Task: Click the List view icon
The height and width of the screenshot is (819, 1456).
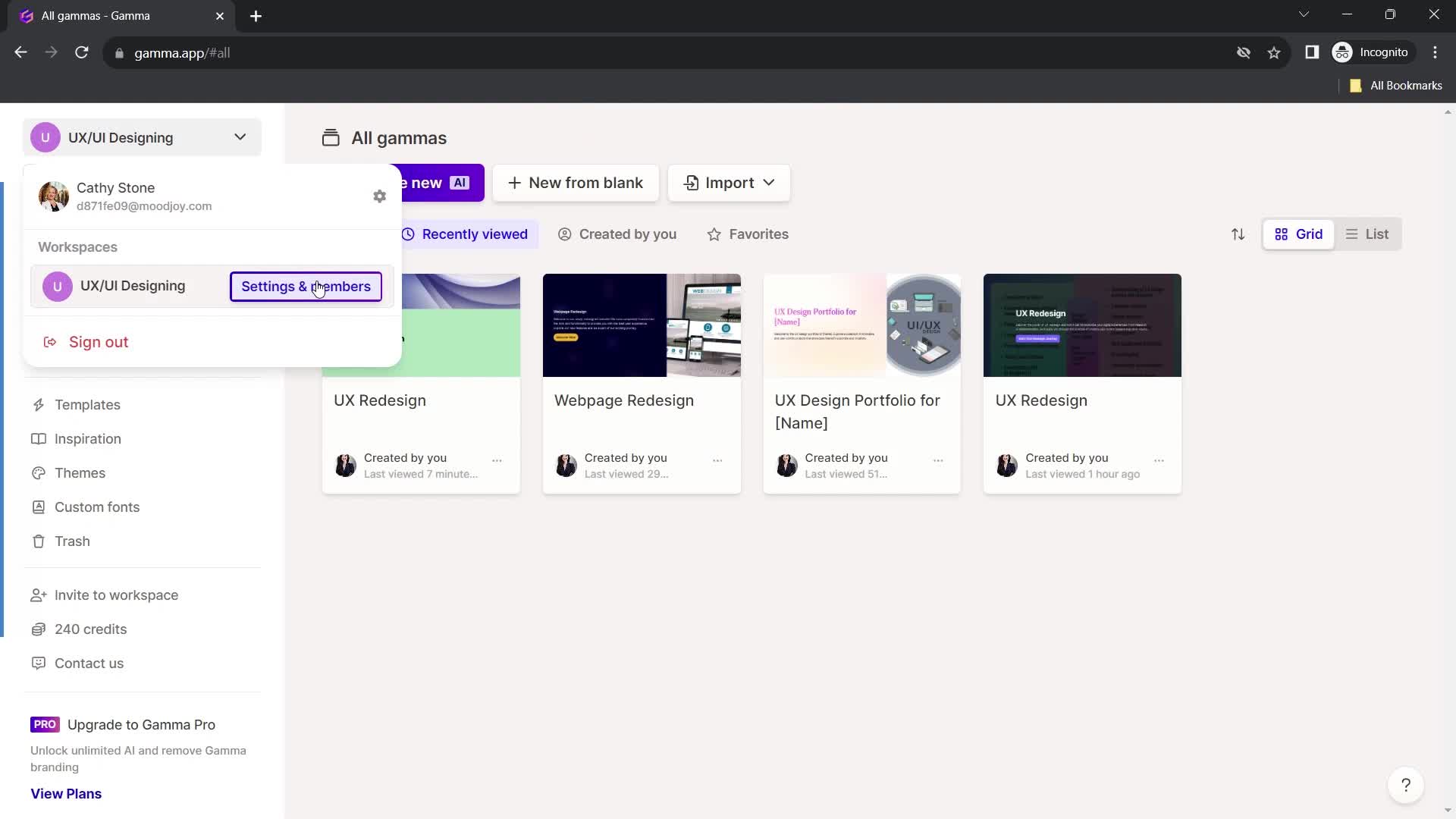Action: coord(1354,233)
